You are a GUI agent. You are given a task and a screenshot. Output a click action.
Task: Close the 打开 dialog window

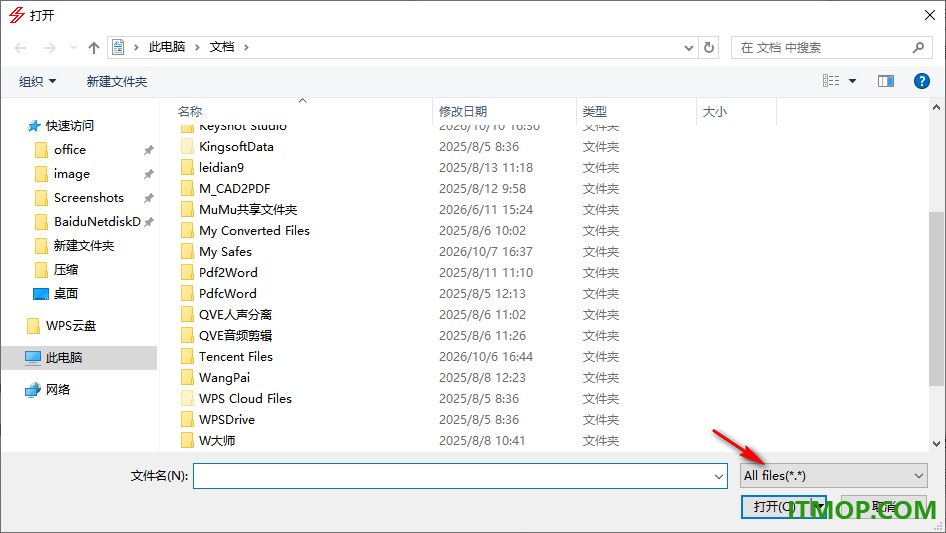930,15
